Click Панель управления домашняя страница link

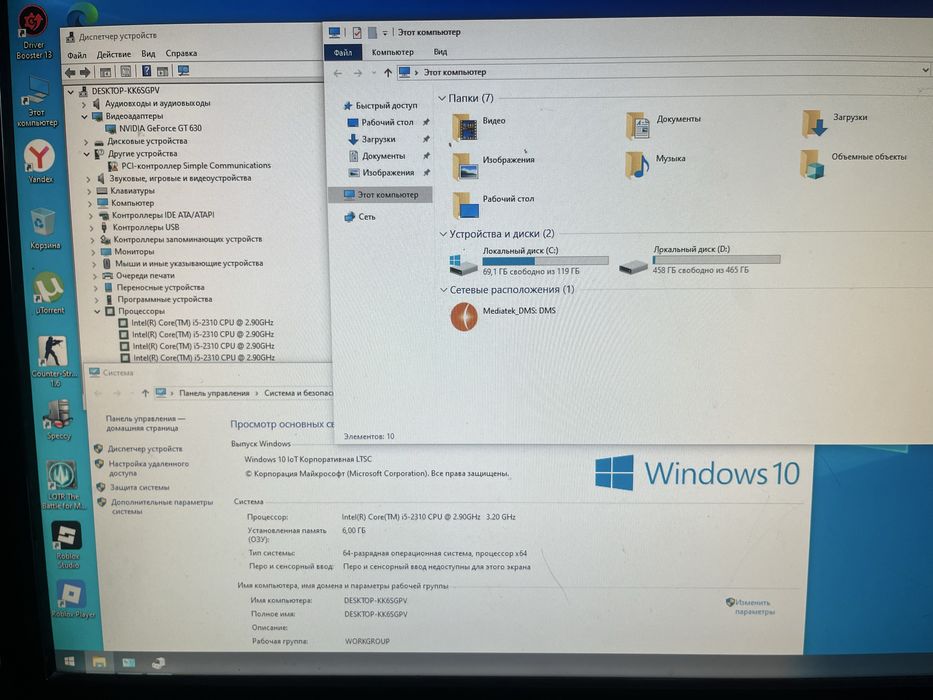145,423
